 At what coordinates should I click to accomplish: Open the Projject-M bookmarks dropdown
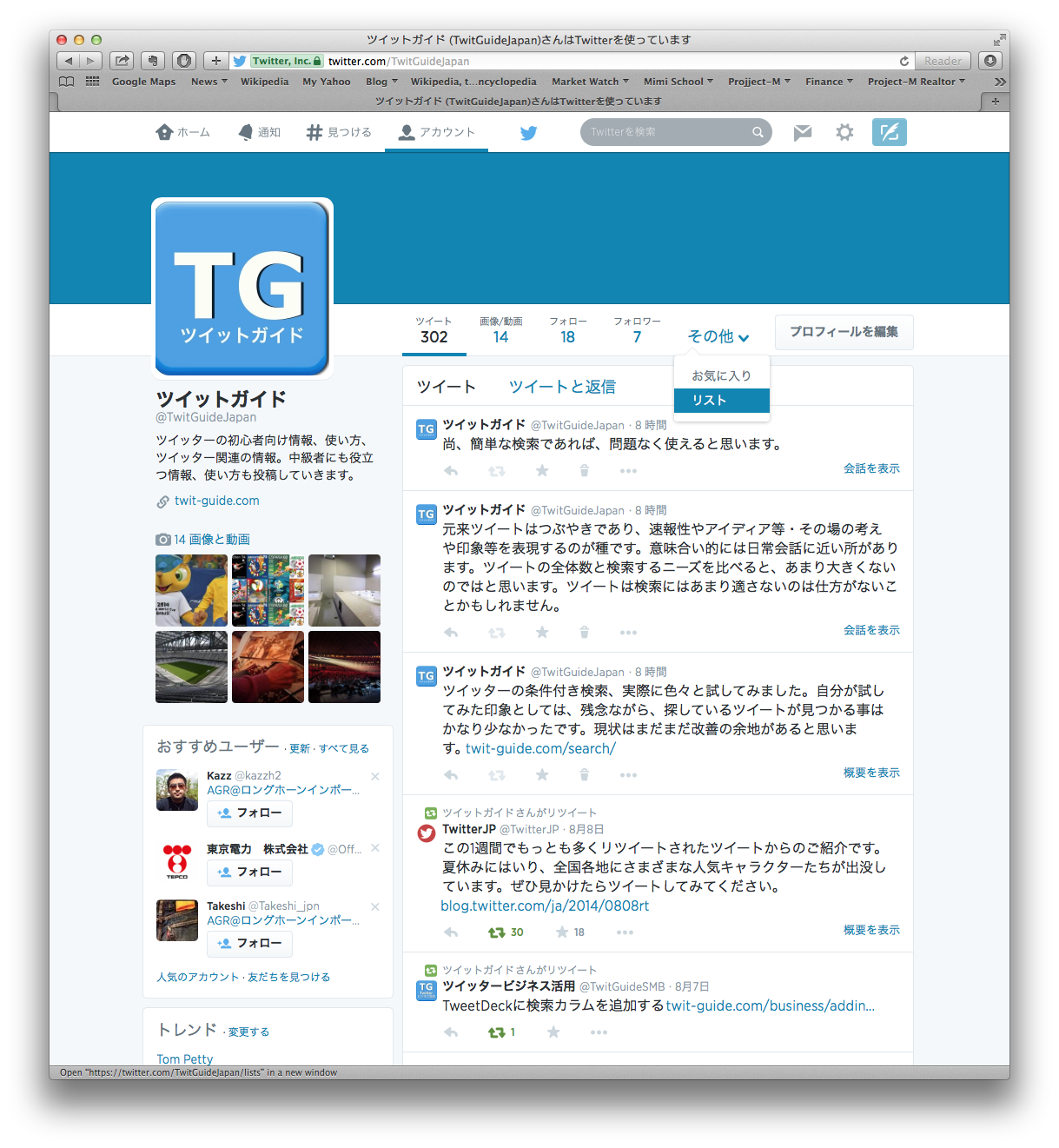pos(759,82)
